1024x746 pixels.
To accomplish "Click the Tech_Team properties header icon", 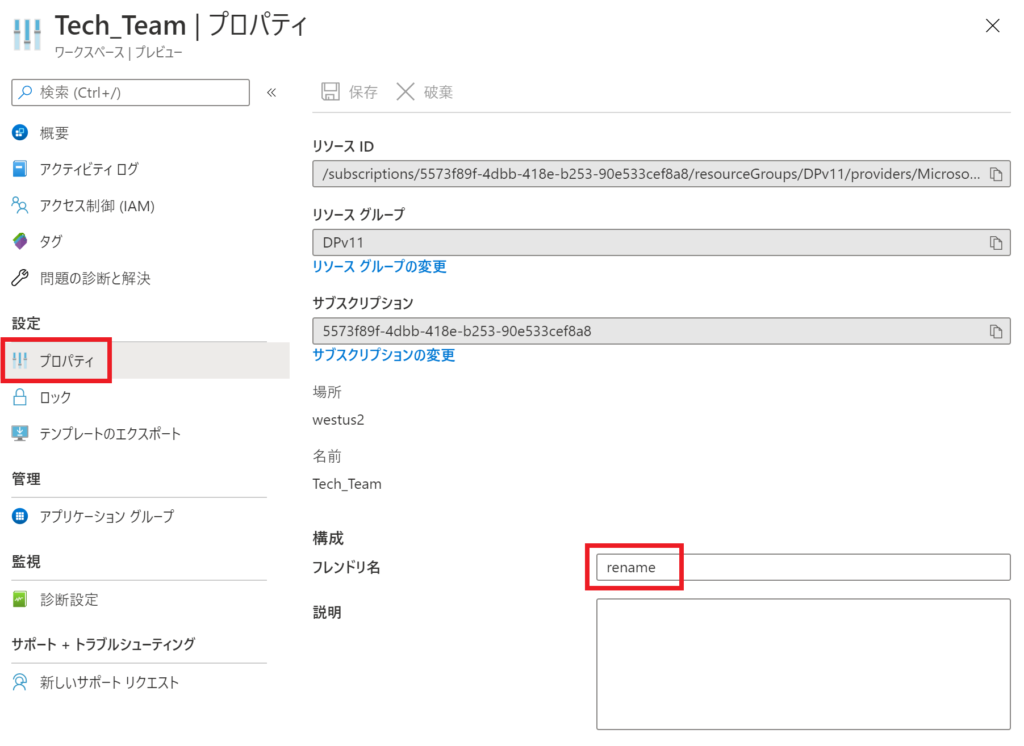I will [27, 34].
